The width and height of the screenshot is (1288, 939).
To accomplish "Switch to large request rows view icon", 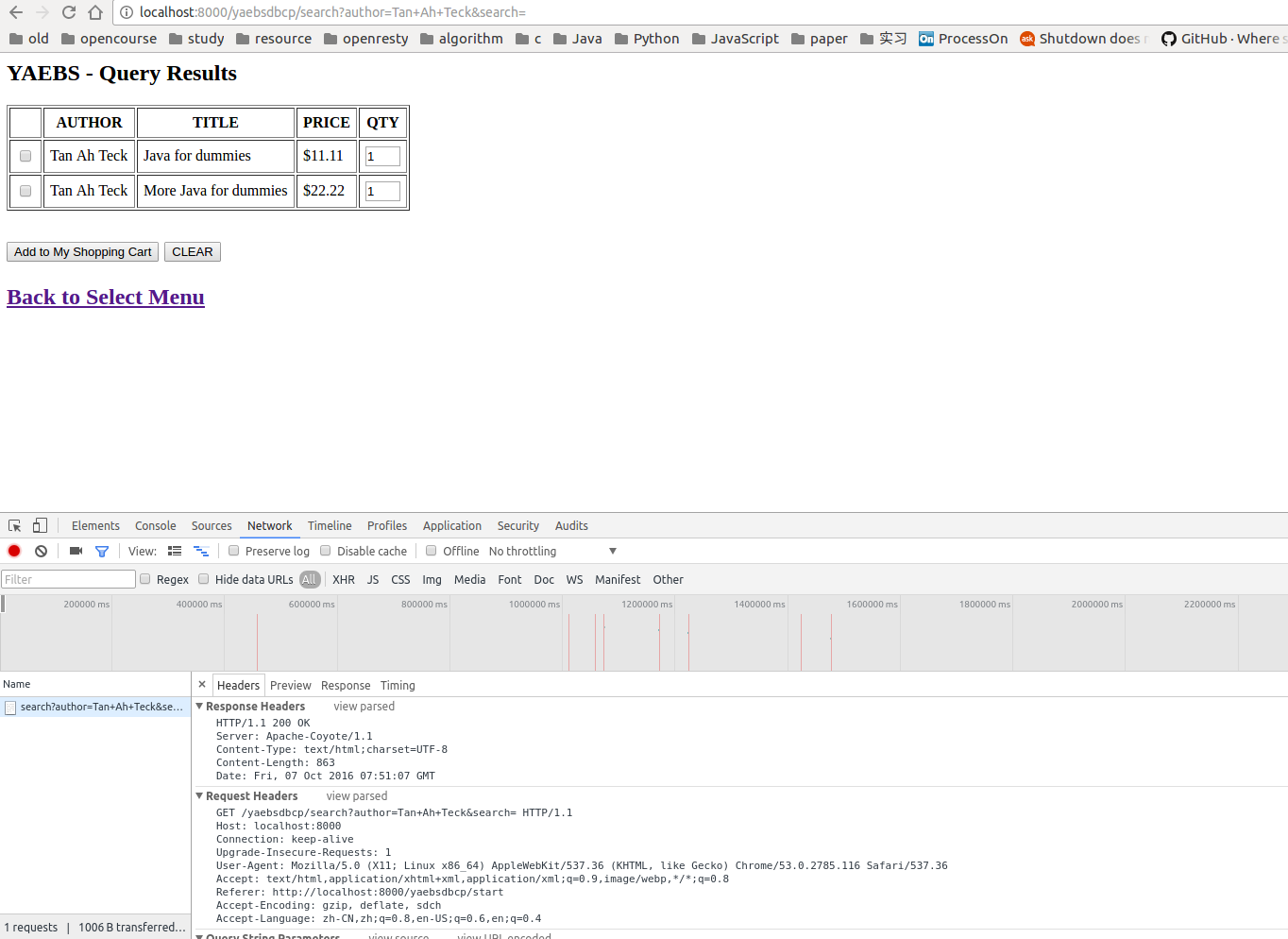I will point(175,552).
